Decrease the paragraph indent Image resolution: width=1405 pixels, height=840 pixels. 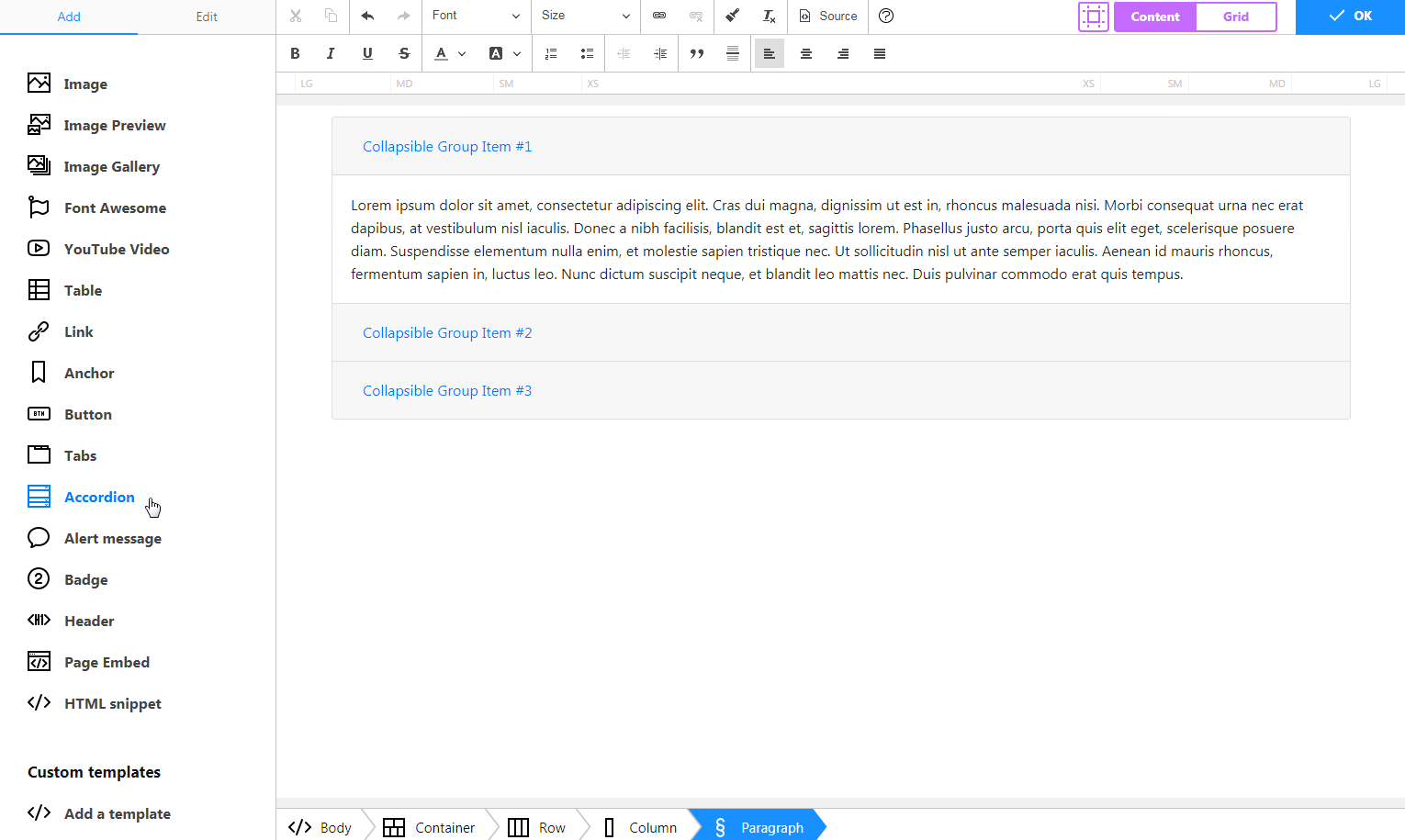point(624,53)
